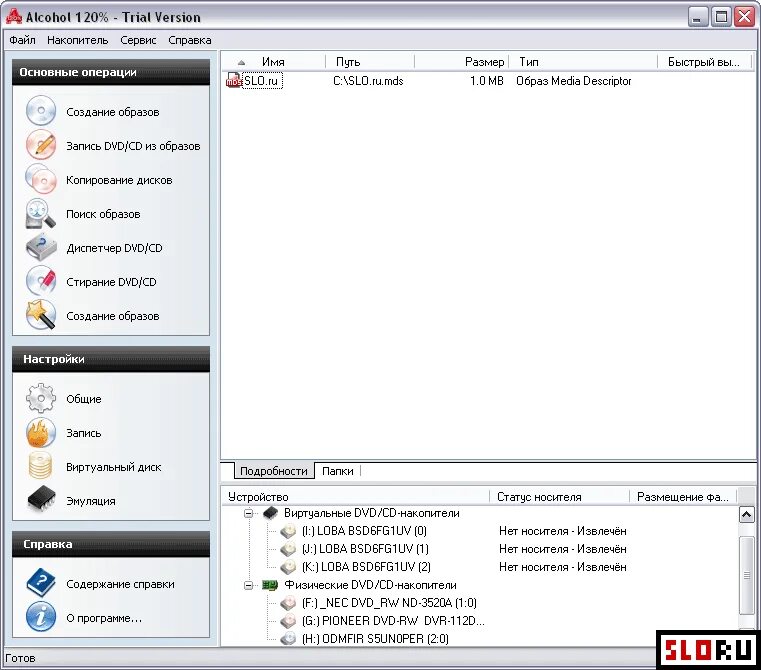Viewport: 761px width, 670px height.
Task: Click the Диспетчер DVD/CD drive icon
Action: click(41, 247)
